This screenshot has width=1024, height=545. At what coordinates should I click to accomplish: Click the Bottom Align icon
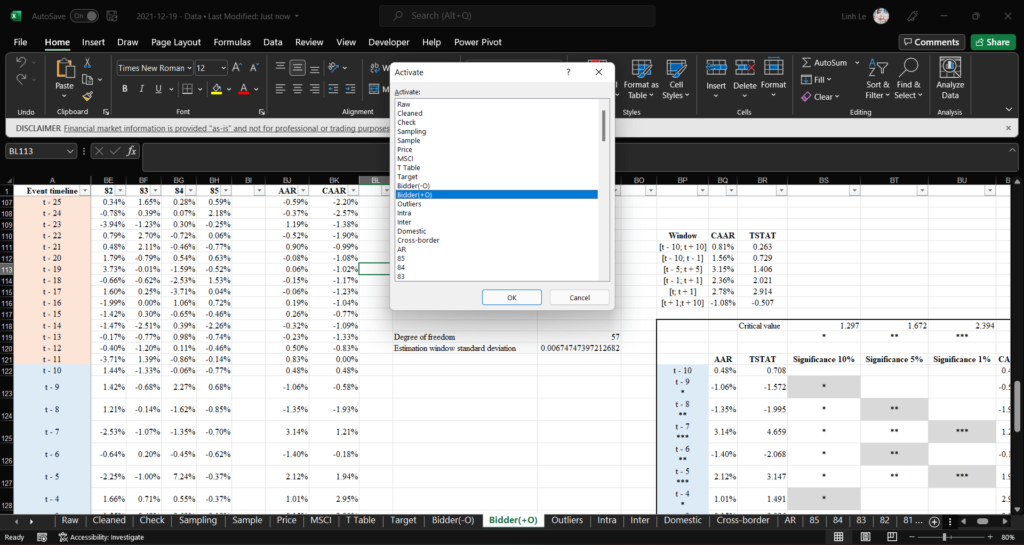click(x=315, y=67)
